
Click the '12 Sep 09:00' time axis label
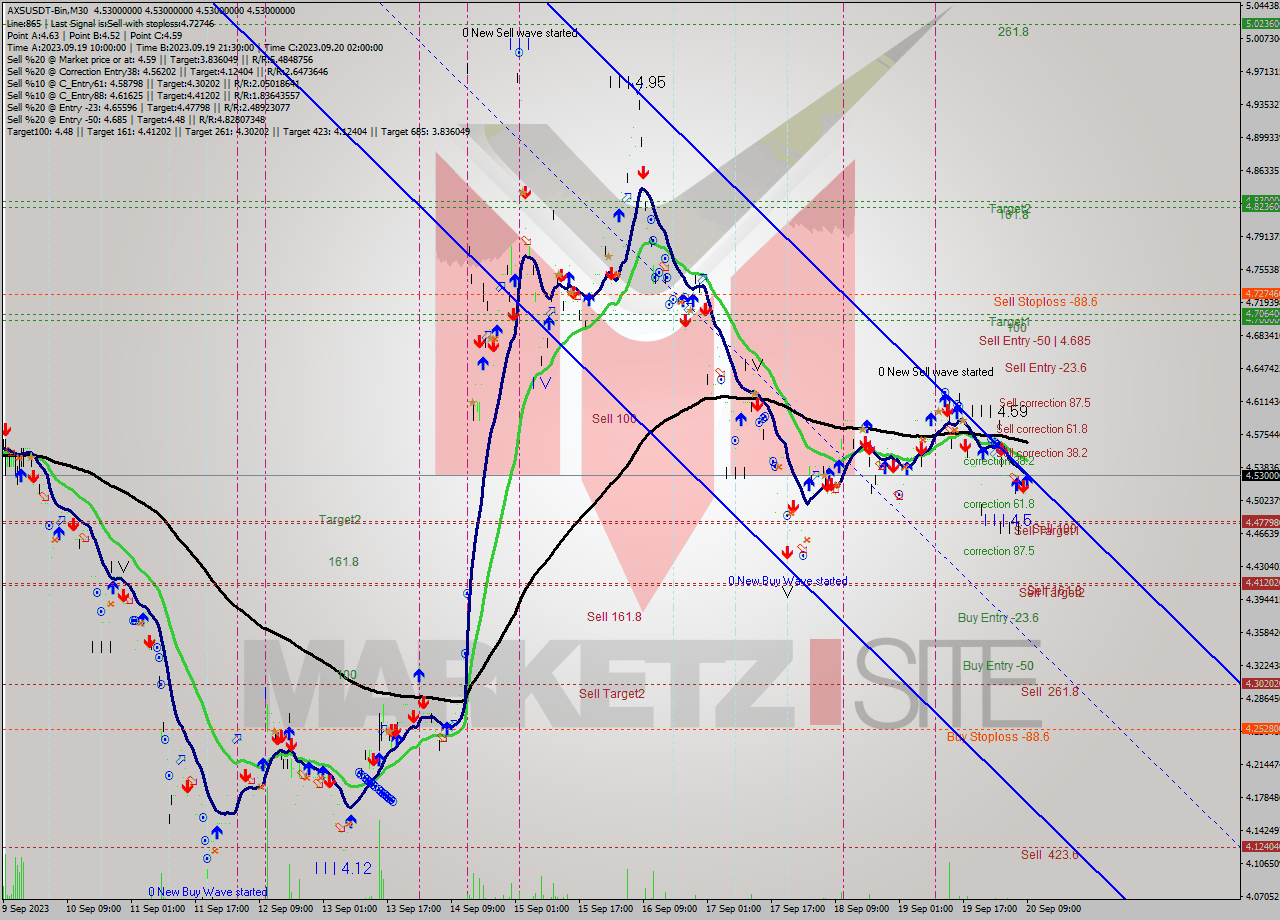click(x=287, y=909)
